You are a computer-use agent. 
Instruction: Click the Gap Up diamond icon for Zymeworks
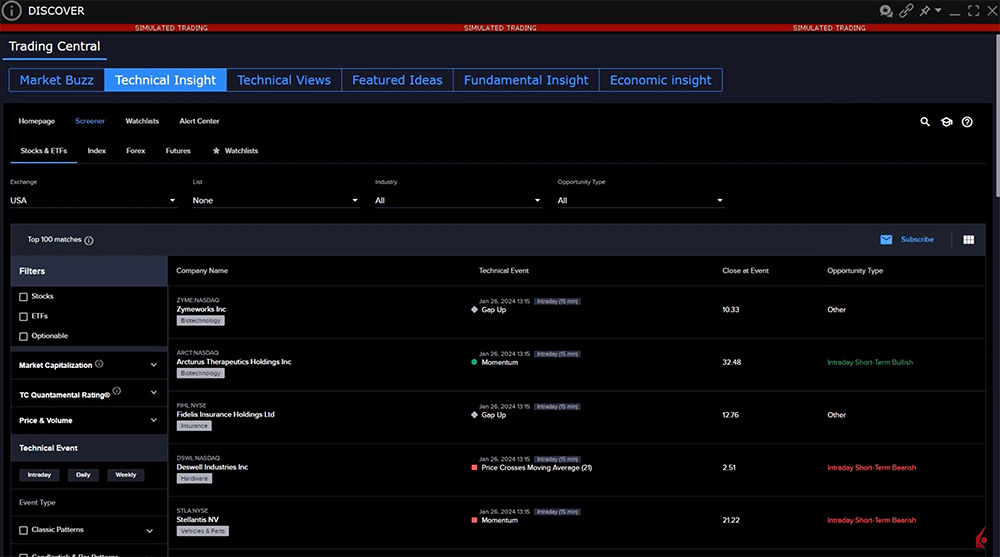tap(474, 309)
